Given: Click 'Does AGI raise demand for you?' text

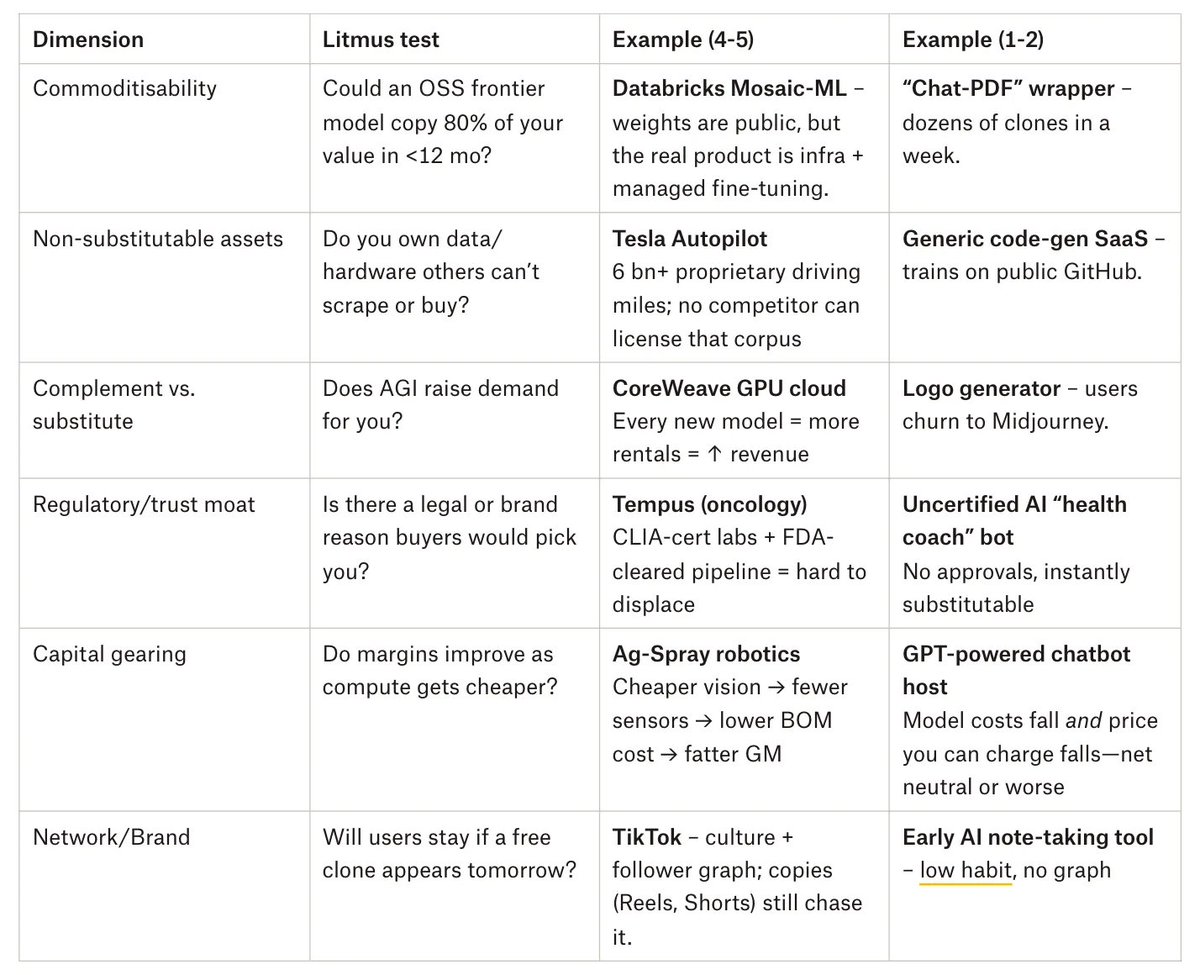Looking at the screenshot, I should click(x=440, y=404).
